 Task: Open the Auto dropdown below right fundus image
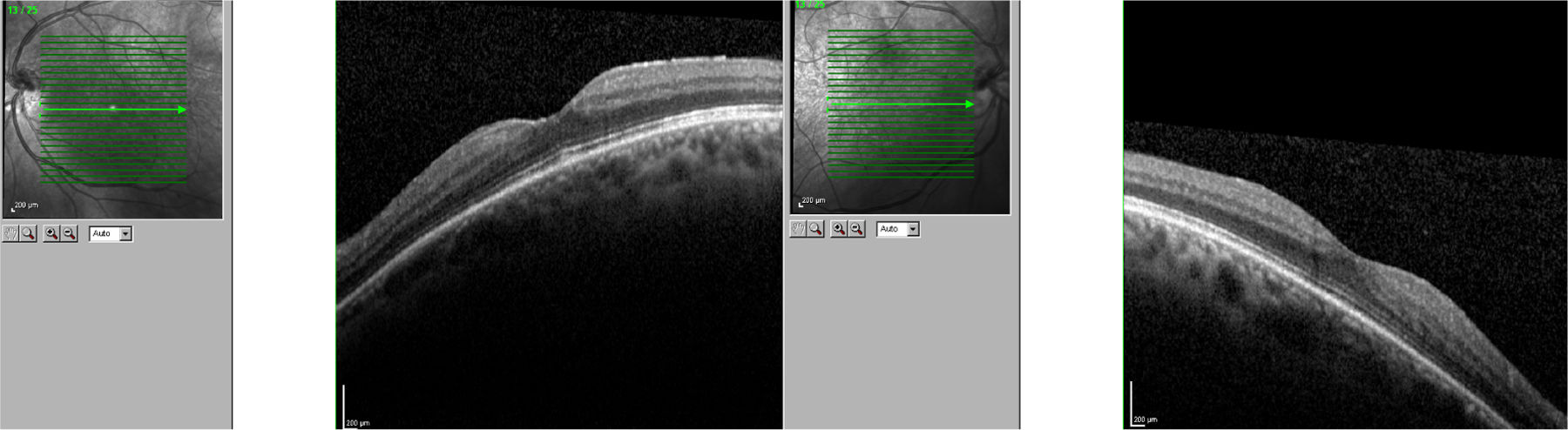[x=913, y=229]
